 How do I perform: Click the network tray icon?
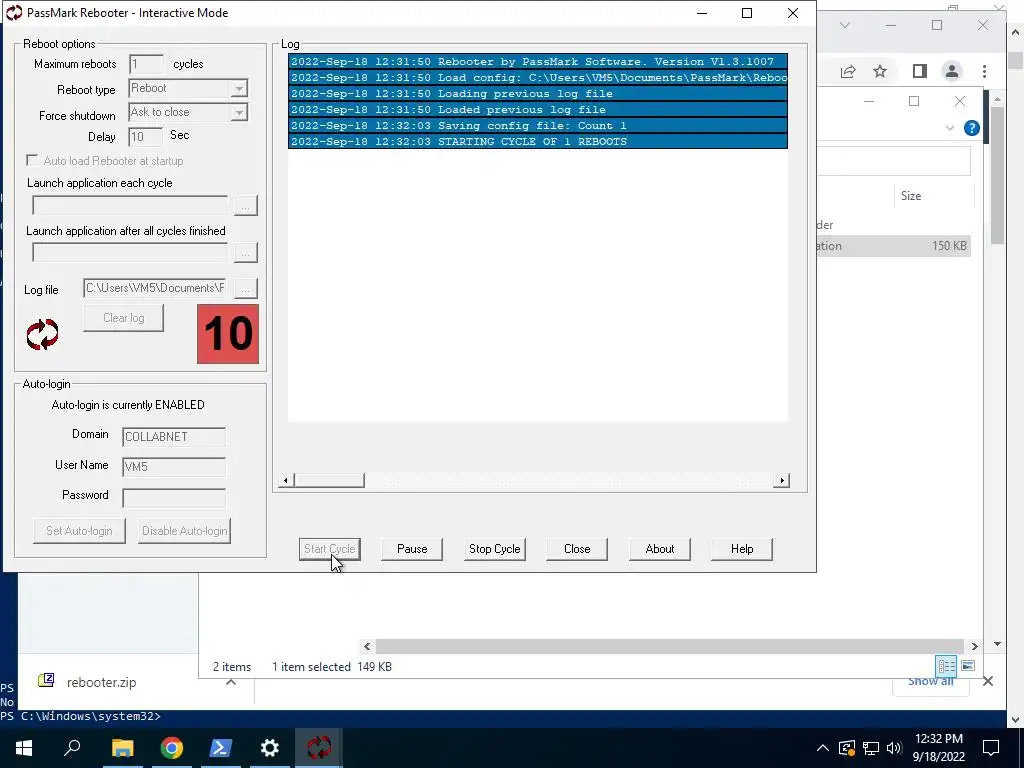point(871,748)
